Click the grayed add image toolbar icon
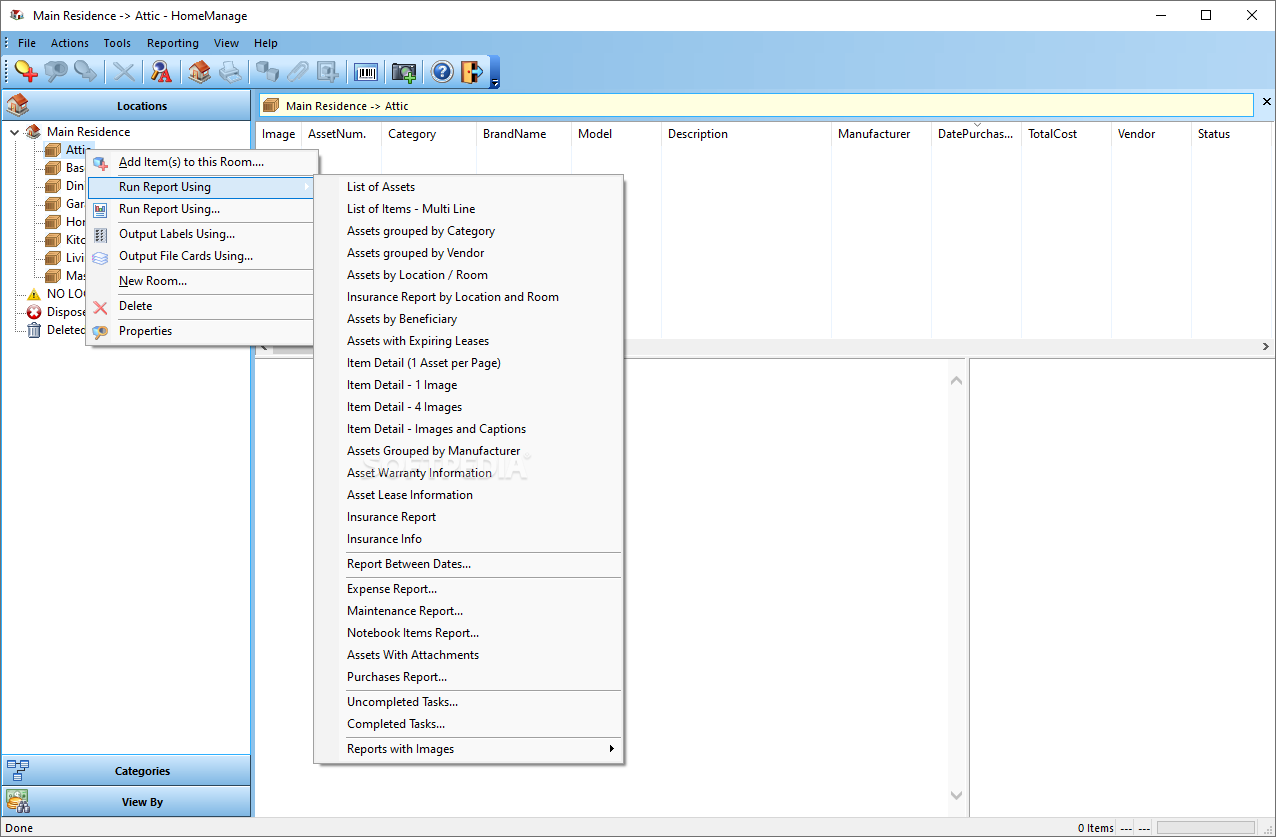This screenshot has width=1276, height=837. tap(327, 72)
